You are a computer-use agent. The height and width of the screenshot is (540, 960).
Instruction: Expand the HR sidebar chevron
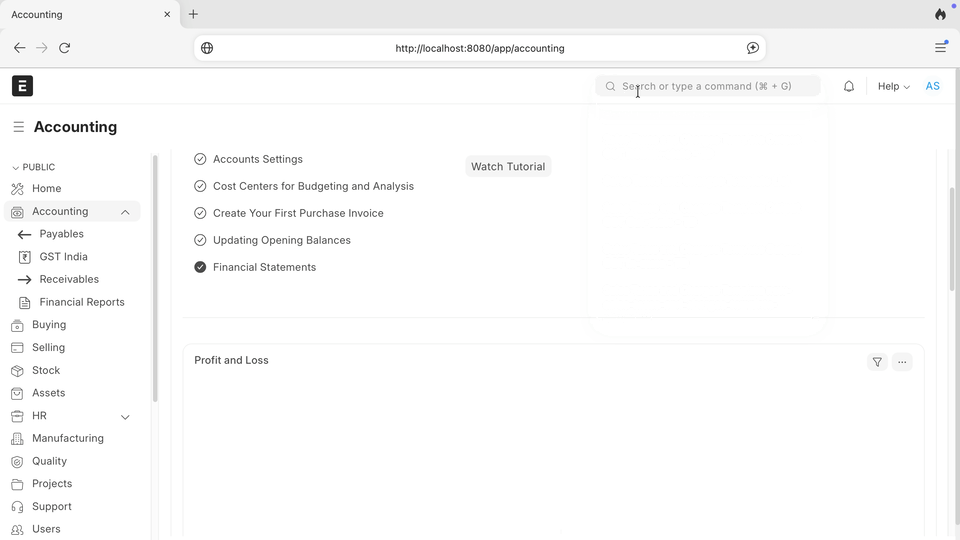click(125, 417)
